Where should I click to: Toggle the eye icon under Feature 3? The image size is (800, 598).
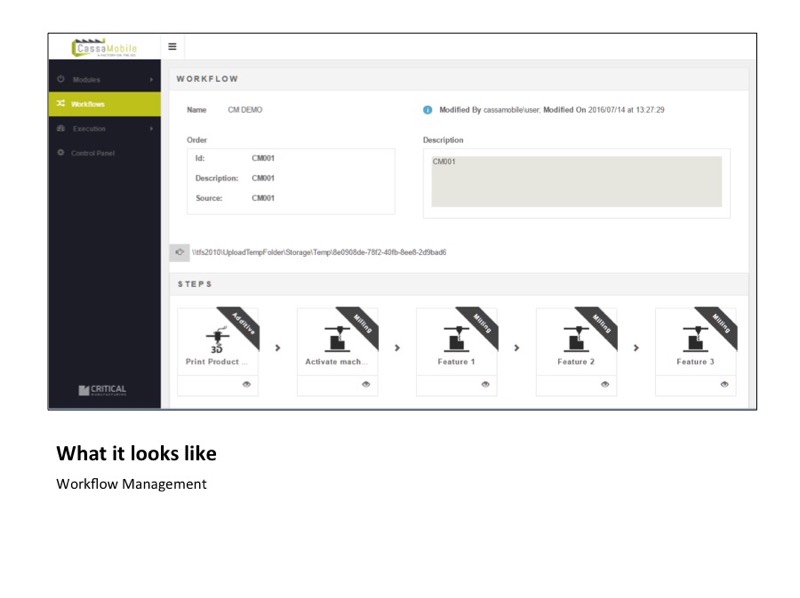pos(724,385)
